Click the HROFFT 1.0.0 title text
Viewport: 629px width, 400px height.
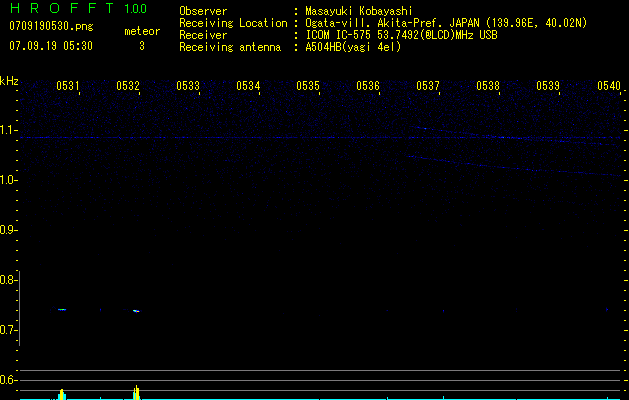(78, 8)
